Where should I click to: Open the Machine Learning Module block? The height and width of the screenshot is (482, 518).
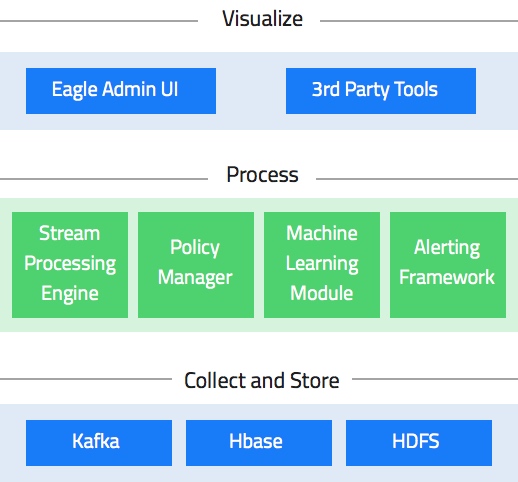pyautogui.click(x=322, y=265)
